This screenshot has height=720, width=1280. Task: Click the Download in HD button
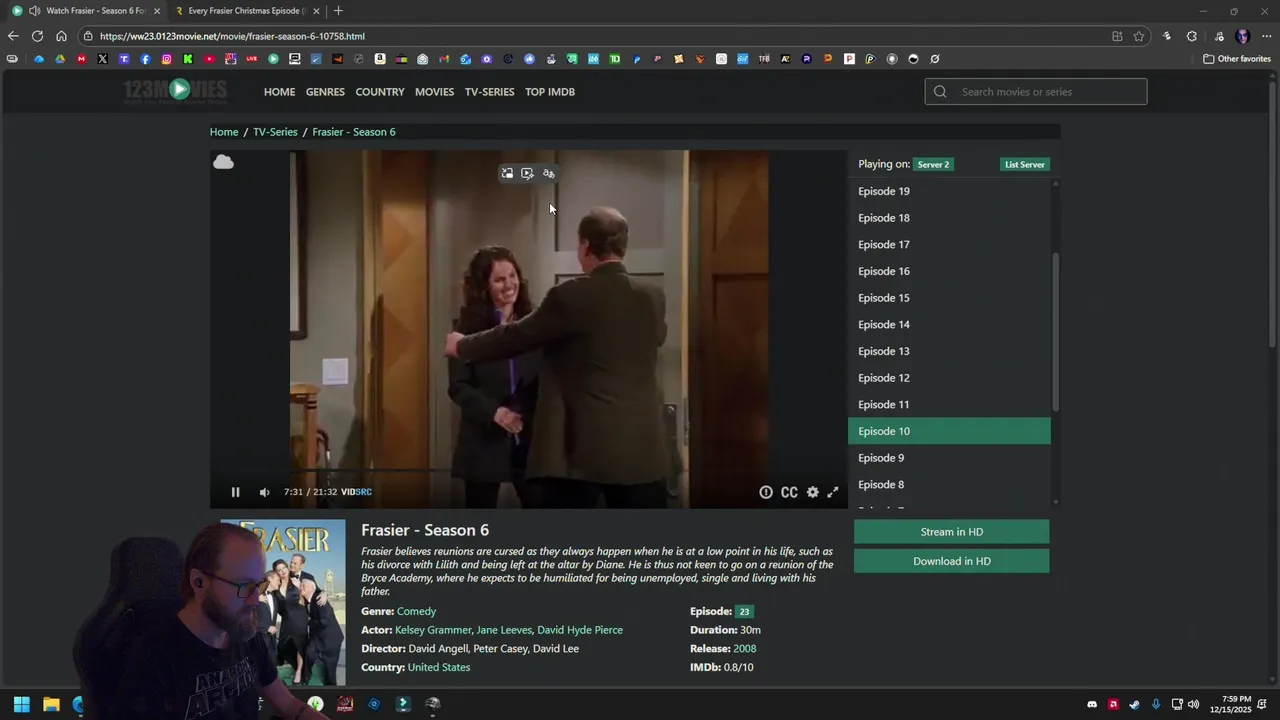pyautogui.click(x=951, y=561)
